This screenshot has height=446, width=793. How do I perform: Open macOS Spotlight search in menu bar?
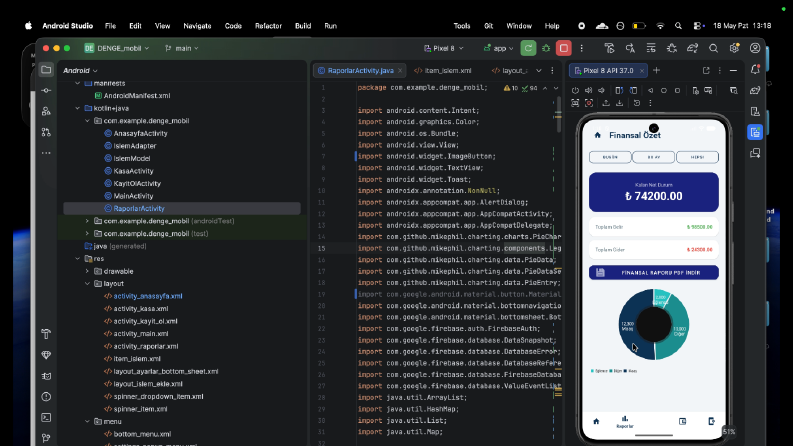[678, 26]
